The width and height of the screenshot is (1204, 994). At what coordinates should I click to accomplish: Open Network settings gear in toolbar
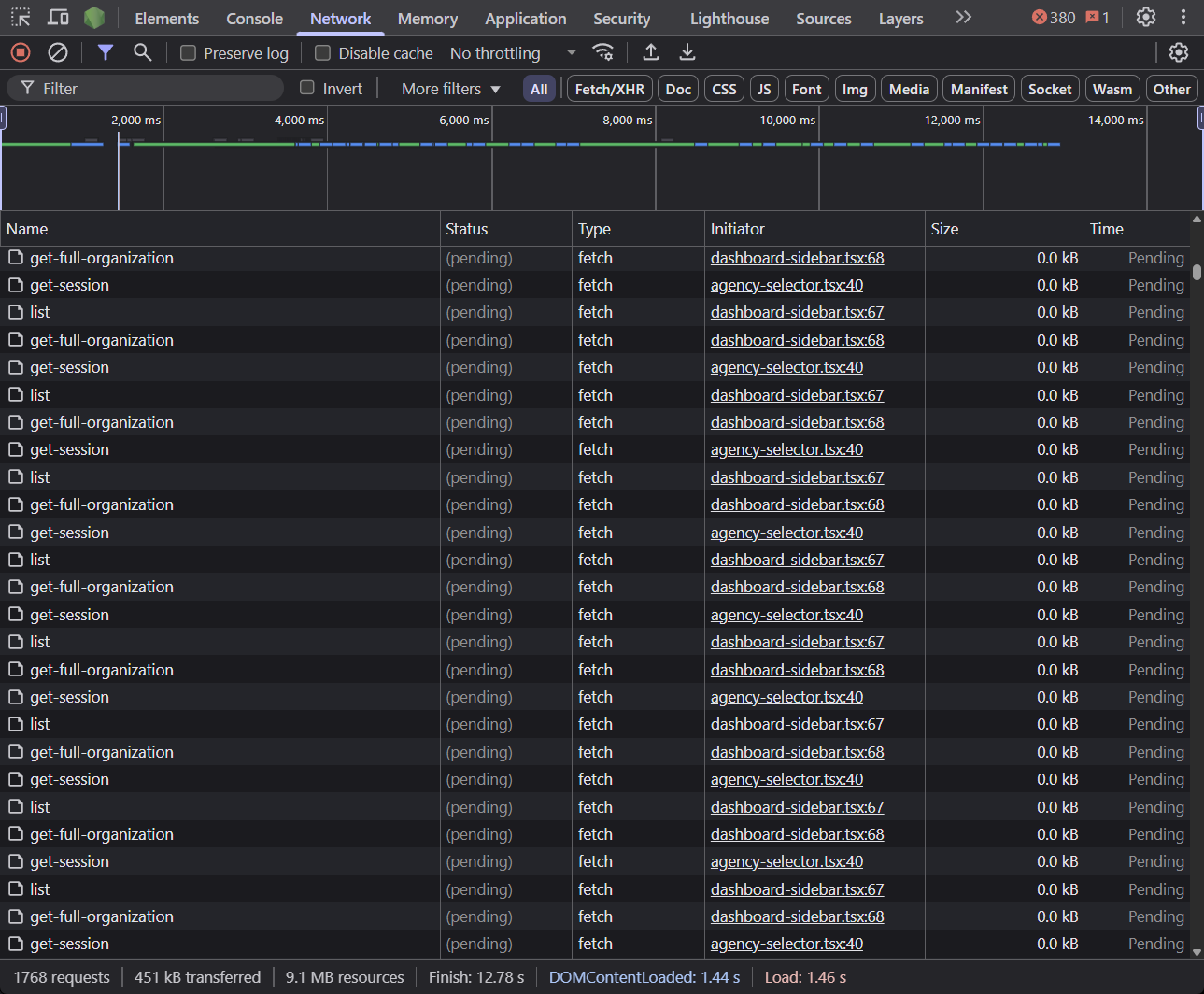point(1179,52)
